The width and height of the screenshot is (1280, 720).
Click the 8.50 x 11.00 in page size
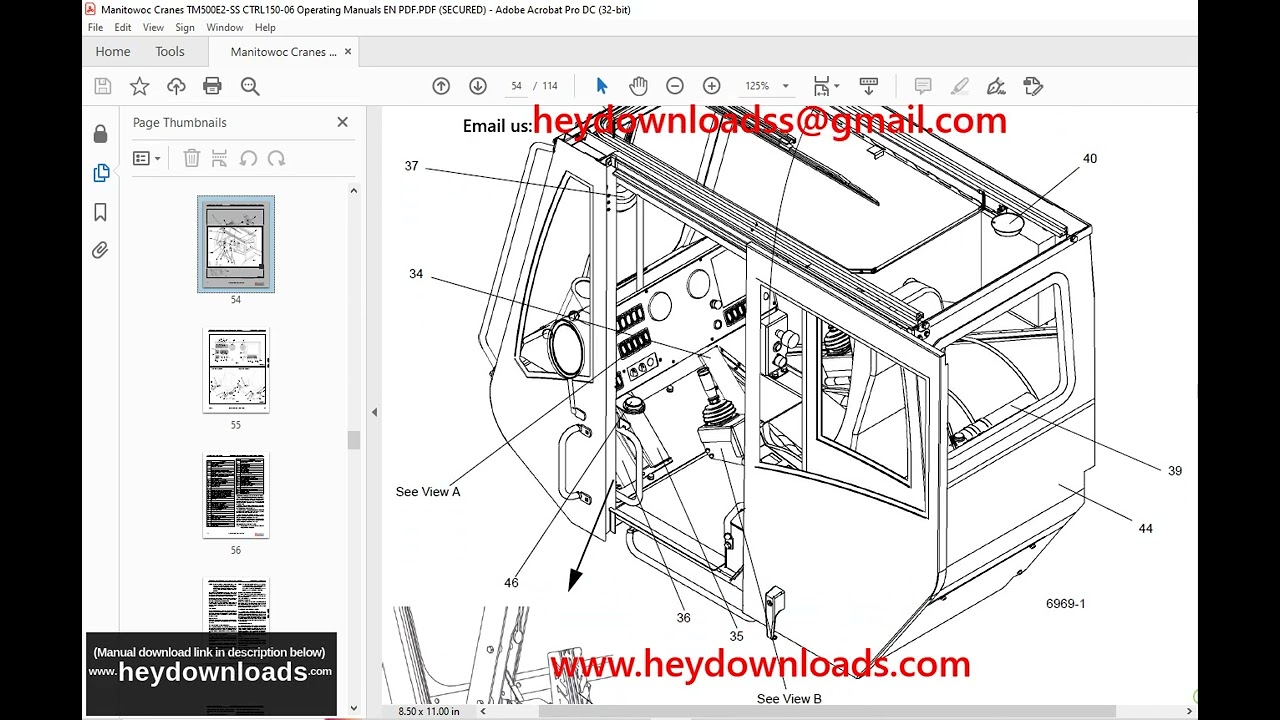tap(428, 711)
